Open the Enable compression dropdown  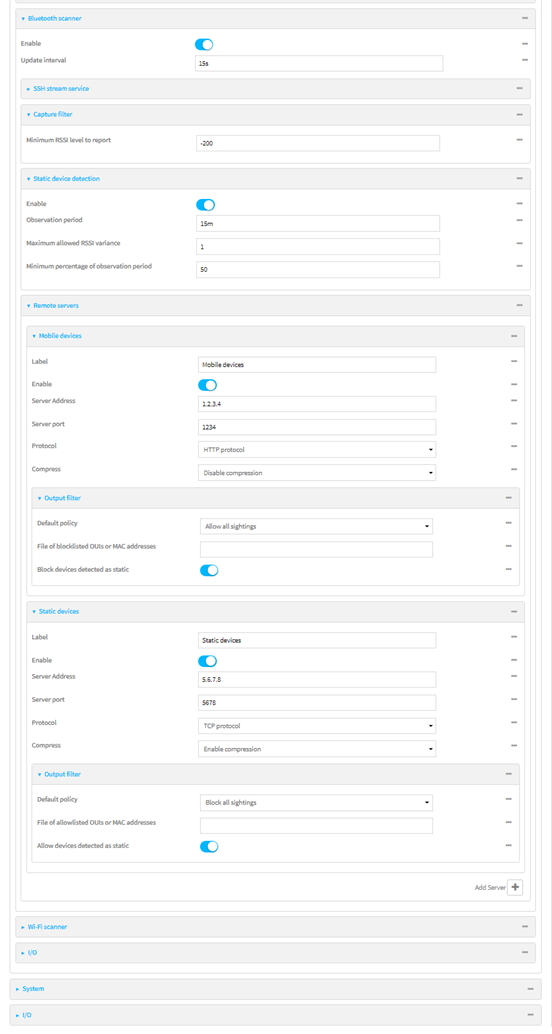point(317,749)
